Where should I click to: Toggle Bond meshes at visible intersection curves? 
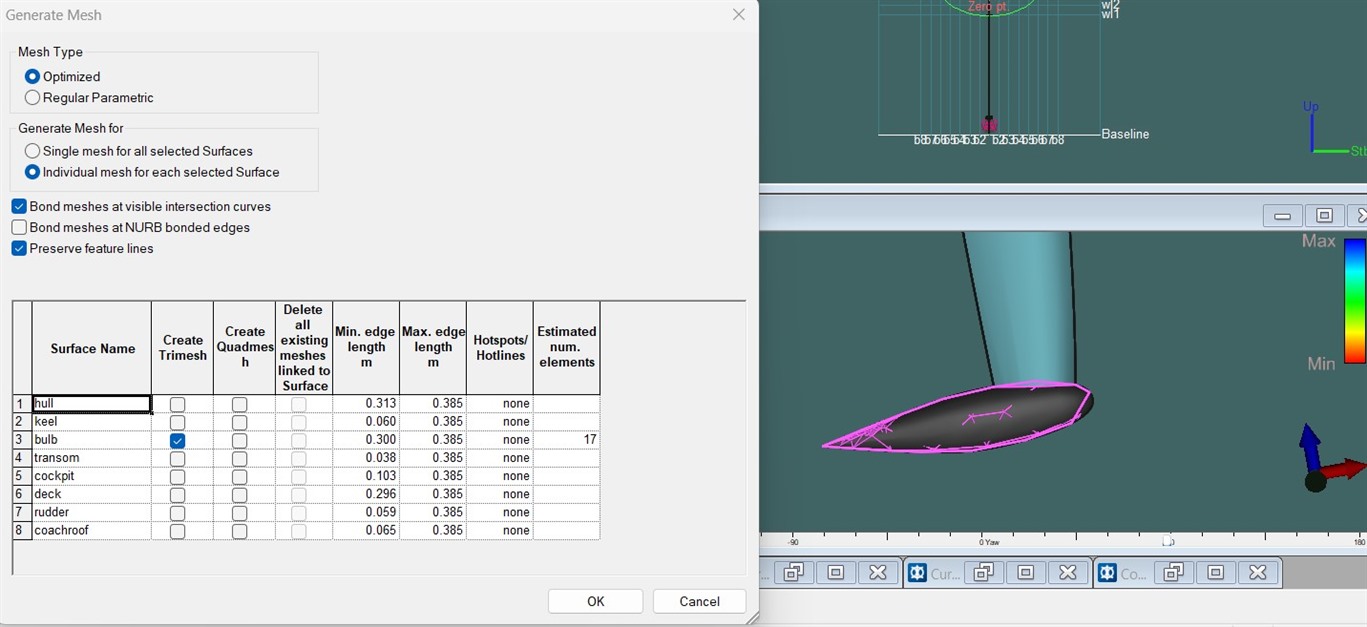[x=19, y=206]
